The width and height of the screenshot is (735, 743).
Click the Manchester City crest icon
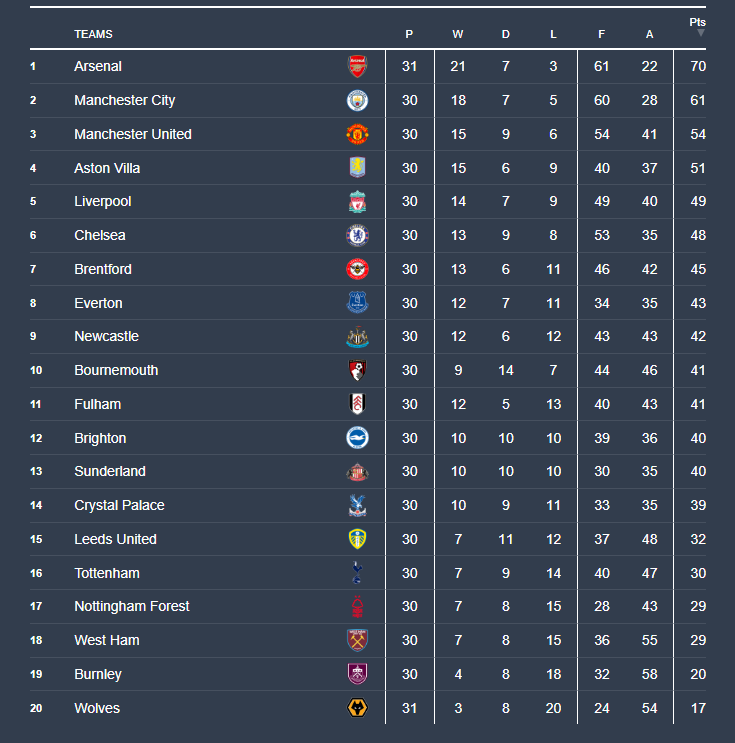coord(357,101)
